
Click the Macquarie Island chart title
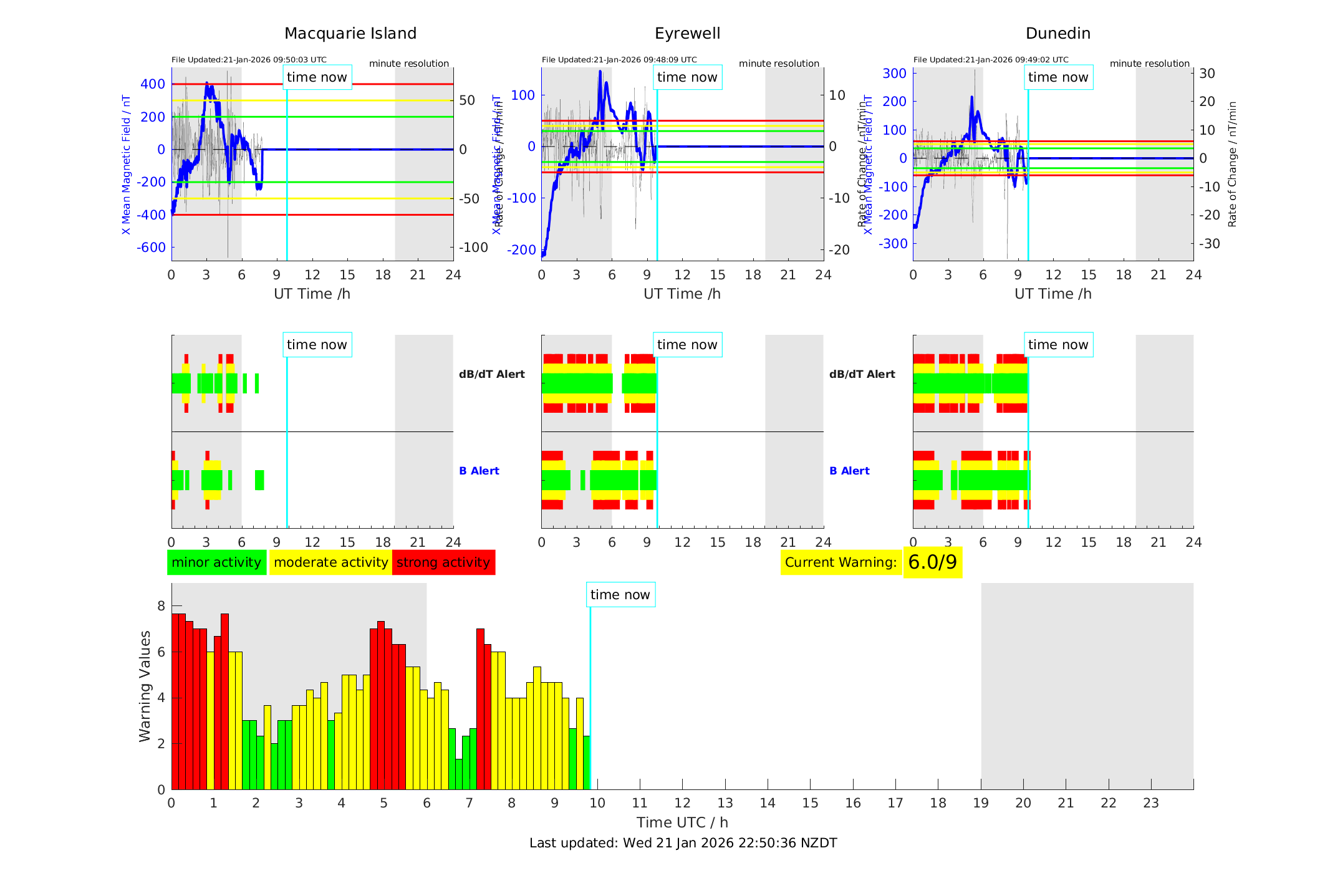point(350,34)
